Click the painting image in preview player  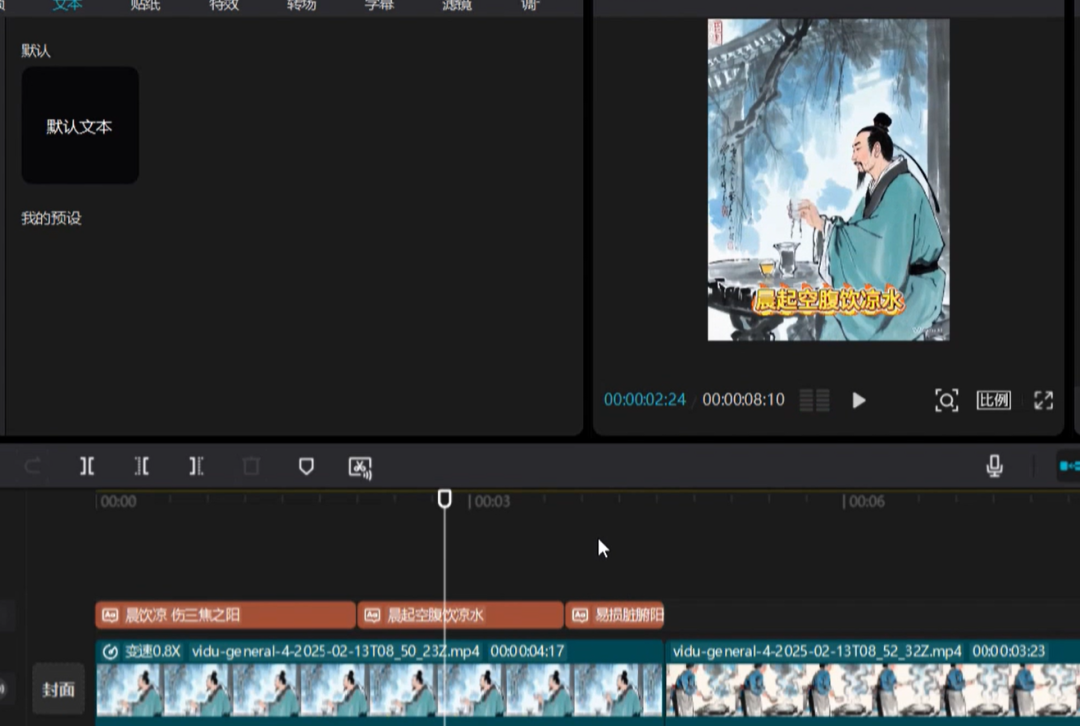point(829,180)
